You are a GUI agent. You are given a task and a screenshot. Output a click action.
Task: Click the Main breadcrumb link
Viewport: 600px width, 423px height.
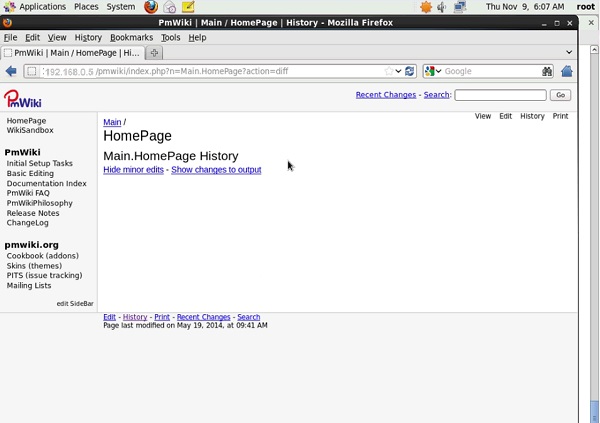[112, 122]
